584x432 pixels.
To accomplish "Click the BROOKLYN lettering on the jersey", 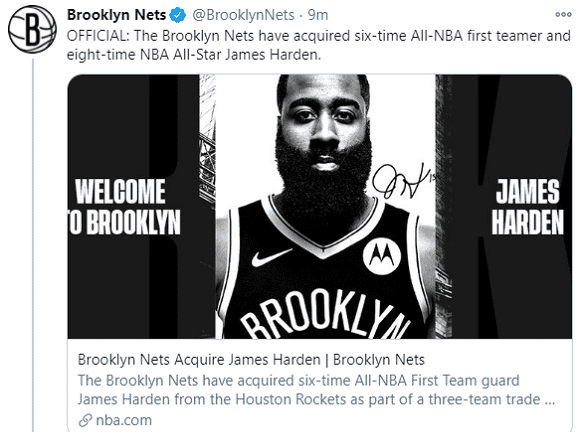I will pos(326,314).
